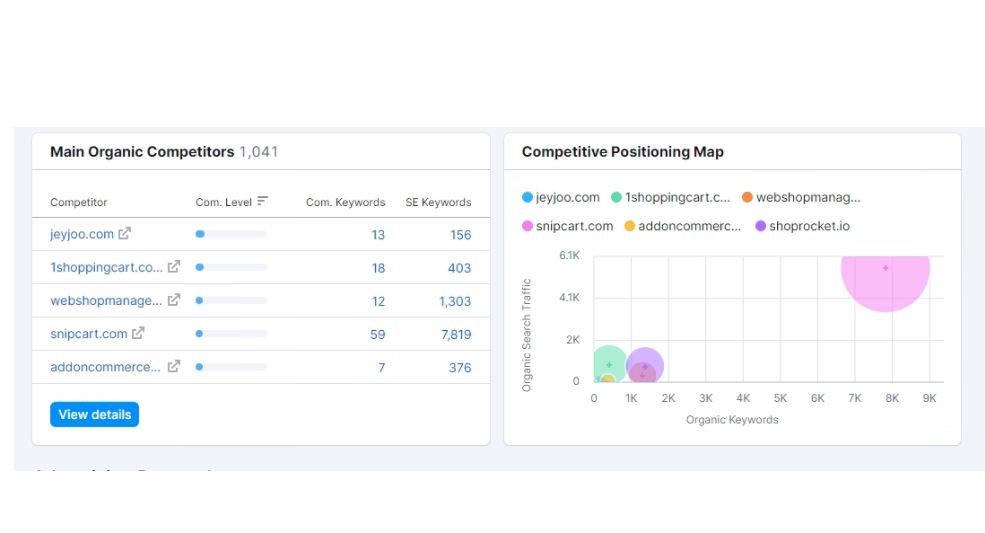Screen dimensions: 985x533
Task: Click common keywords value 12
Action: [x=378, y=302]
